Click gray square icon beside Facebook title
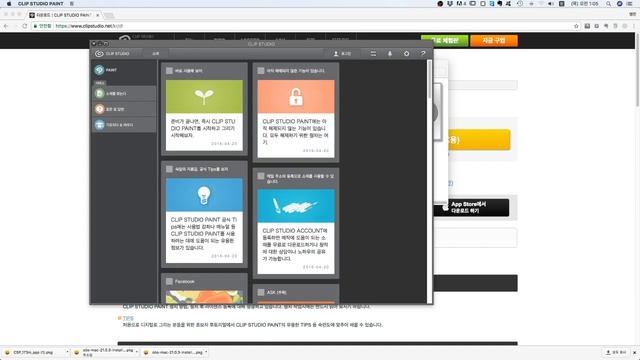The height and width of the screenshot is (360, 640). click(x=169, y=281)
